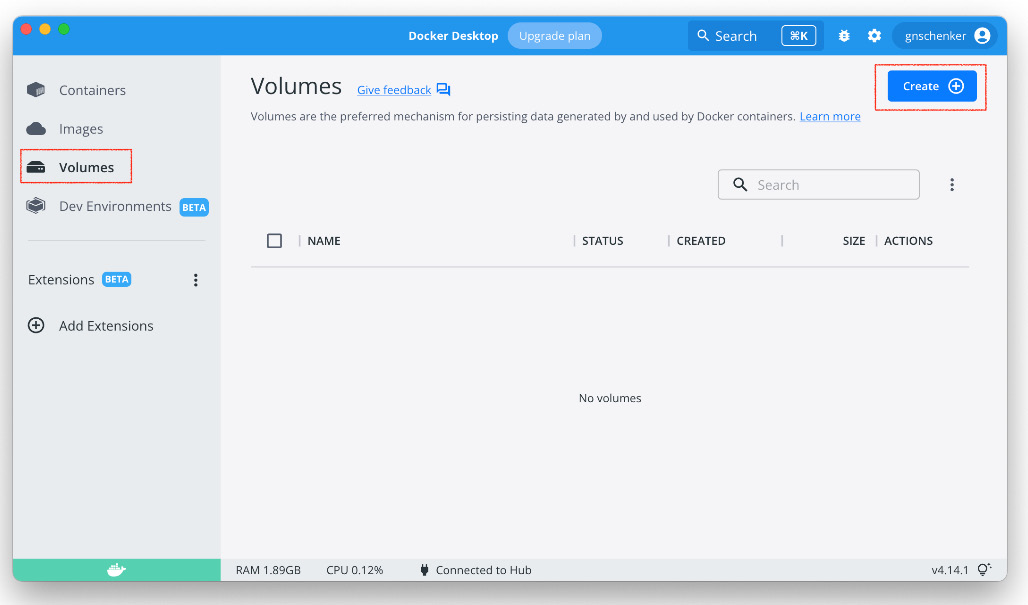1028x605 pixels.
Task: Click the CPU 0.12% indicator
Action: pos(355,570)
